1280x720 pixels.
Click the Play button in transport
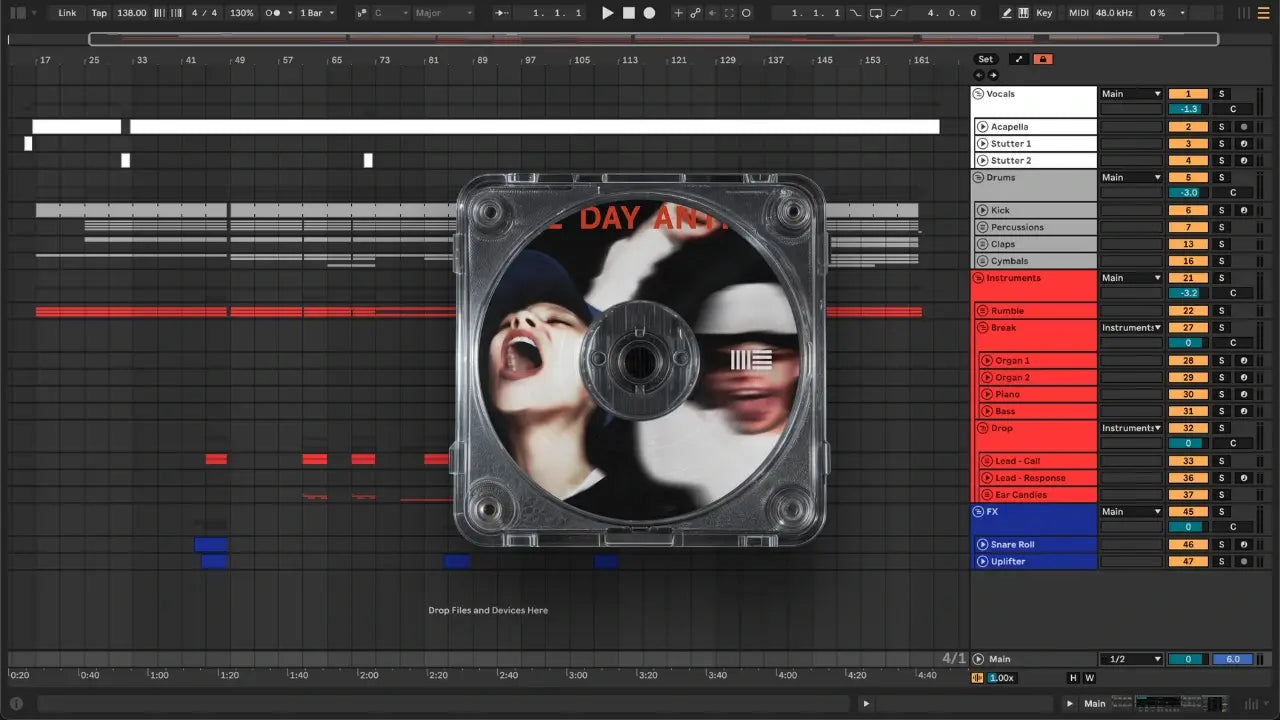coord(607,13)
